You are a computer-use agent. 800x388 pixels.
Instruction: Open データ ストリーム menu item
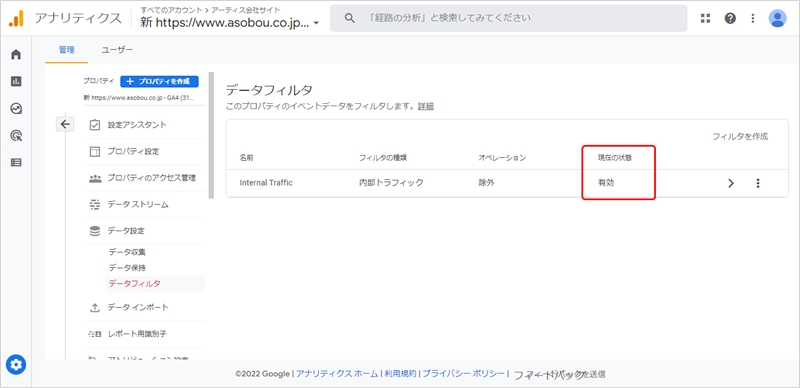tap(145, 205)
